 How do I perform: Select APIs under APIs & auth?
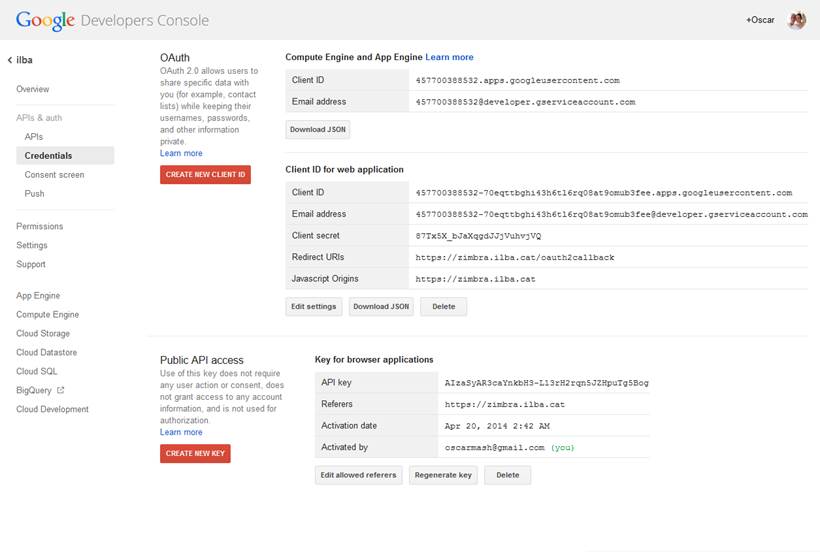33,136
